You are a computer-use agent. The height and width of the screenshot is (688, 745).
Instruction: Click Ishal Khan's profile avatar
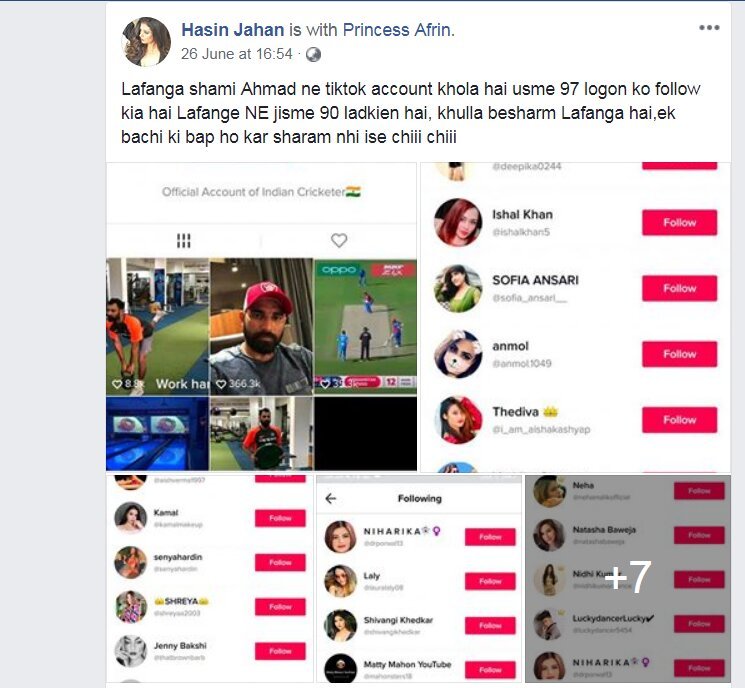[x=458, y=222]
